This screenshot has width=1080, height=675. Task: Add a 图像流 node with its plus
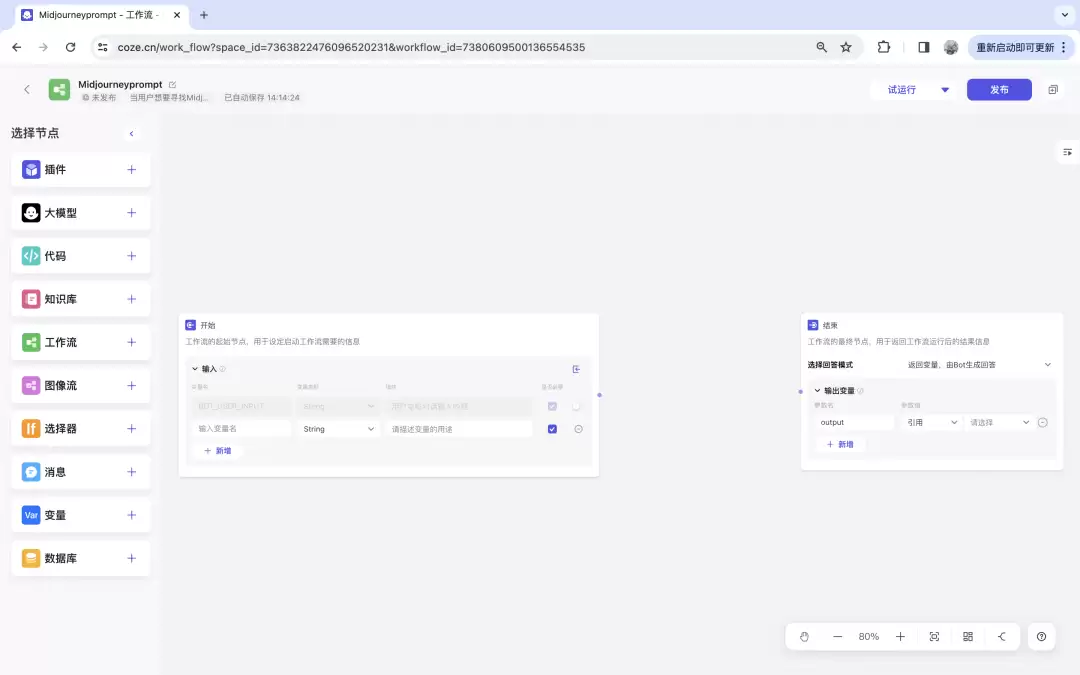point(132,386)
